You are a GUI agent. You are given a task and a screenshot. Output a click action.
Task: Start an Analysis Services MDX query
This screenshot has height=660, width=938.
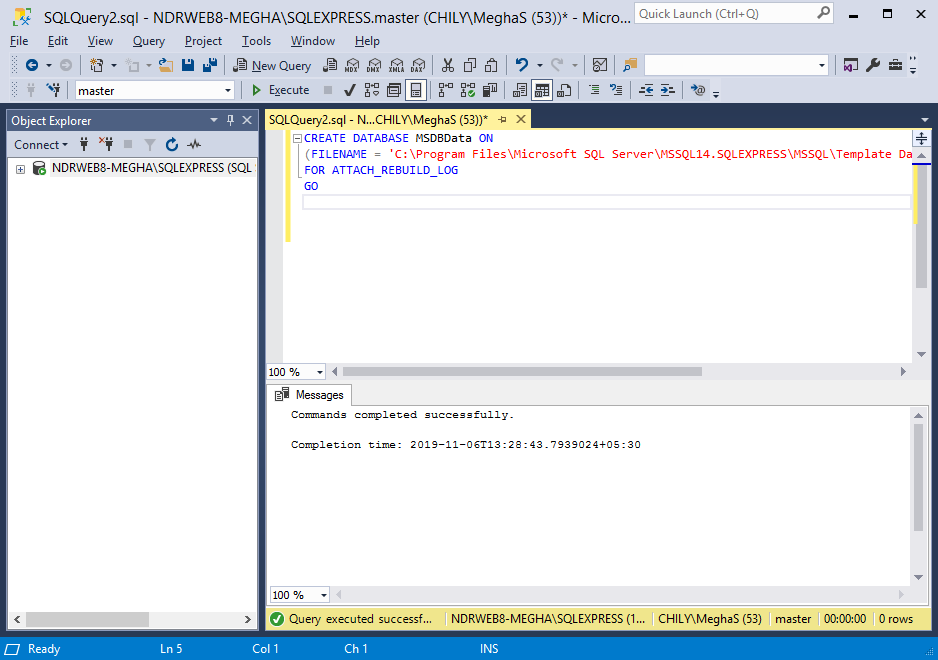(352, 65)
